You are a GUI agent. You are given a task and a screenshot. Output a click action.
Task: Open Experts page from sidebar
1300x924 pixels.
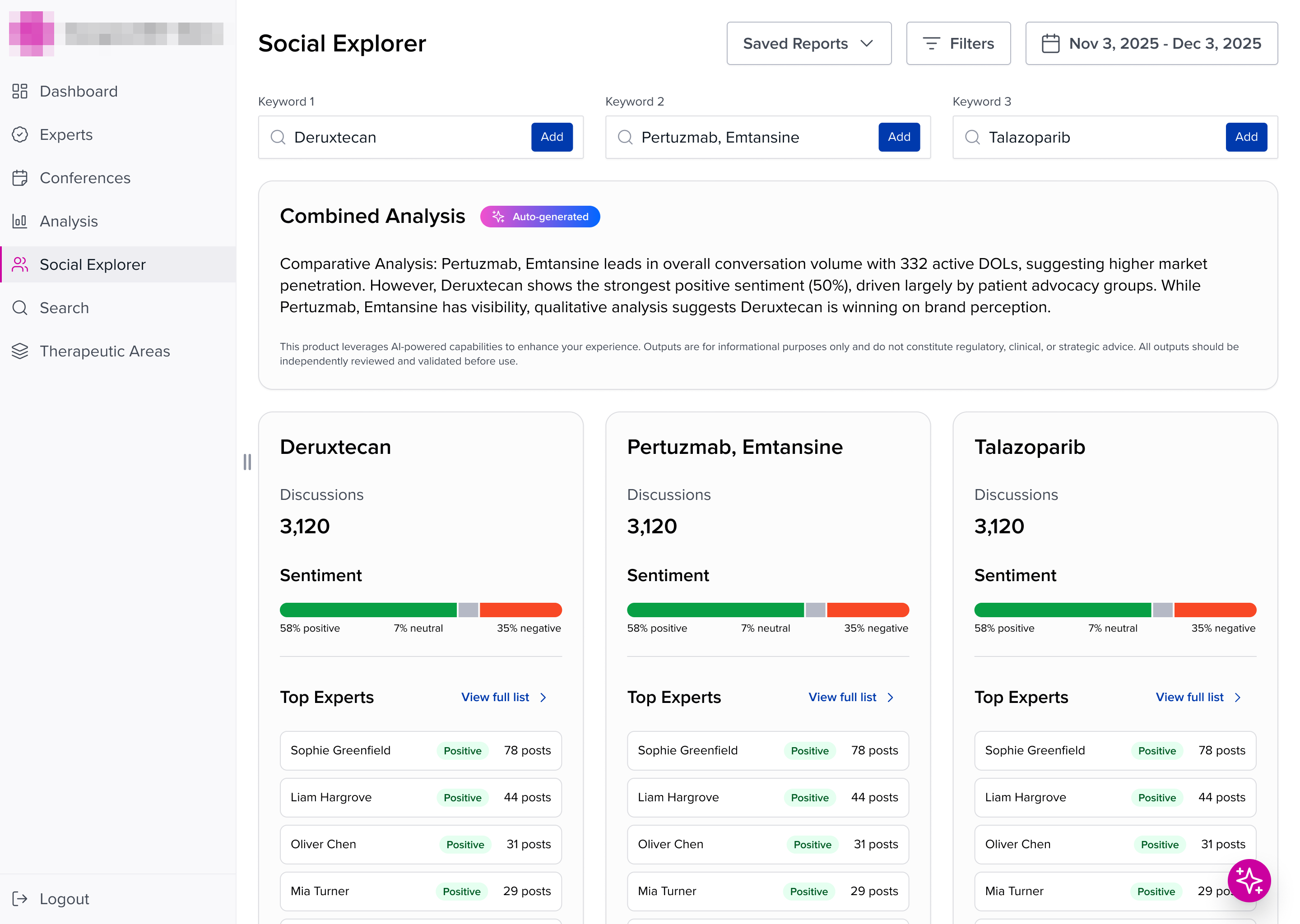[118, 134]
